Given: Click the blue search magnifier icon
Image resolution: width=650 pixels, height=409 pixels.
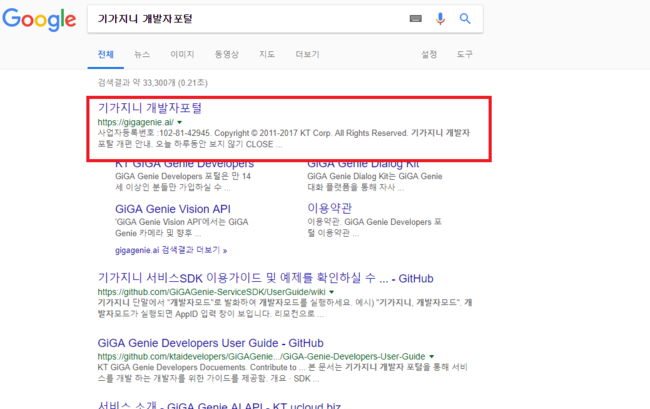Looking at the screenshot, I should (465, 19).
